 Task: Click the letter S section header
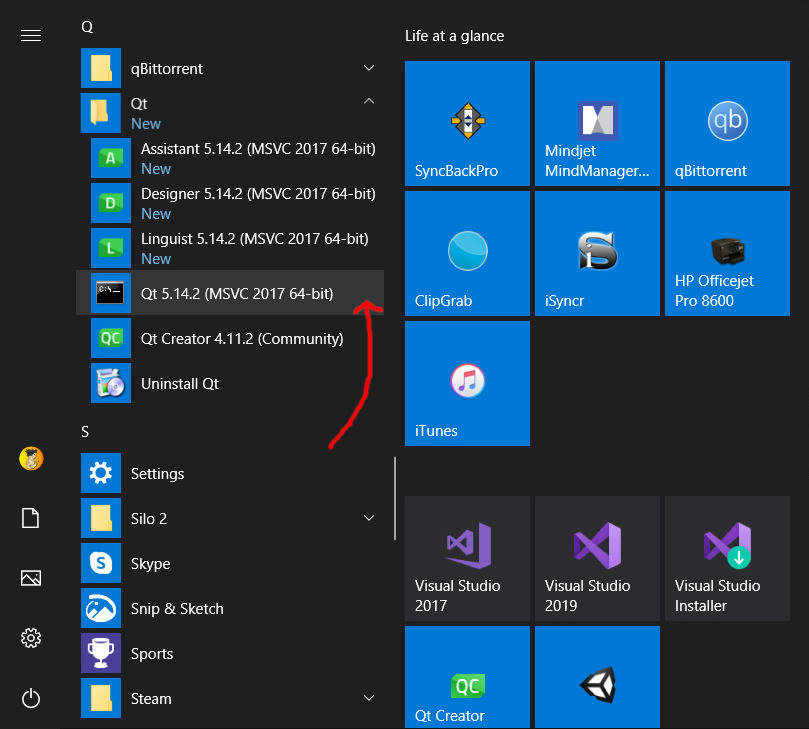tap(86, 431)
